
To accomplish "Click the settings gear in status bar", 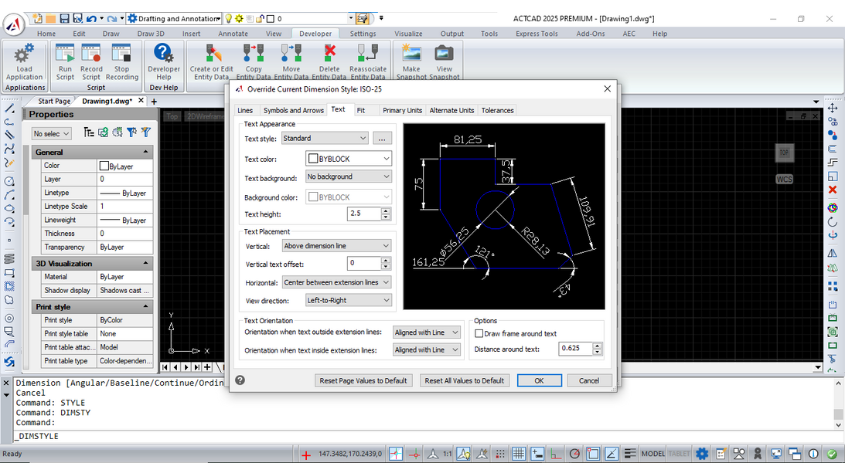I will [x=702, y=454].
